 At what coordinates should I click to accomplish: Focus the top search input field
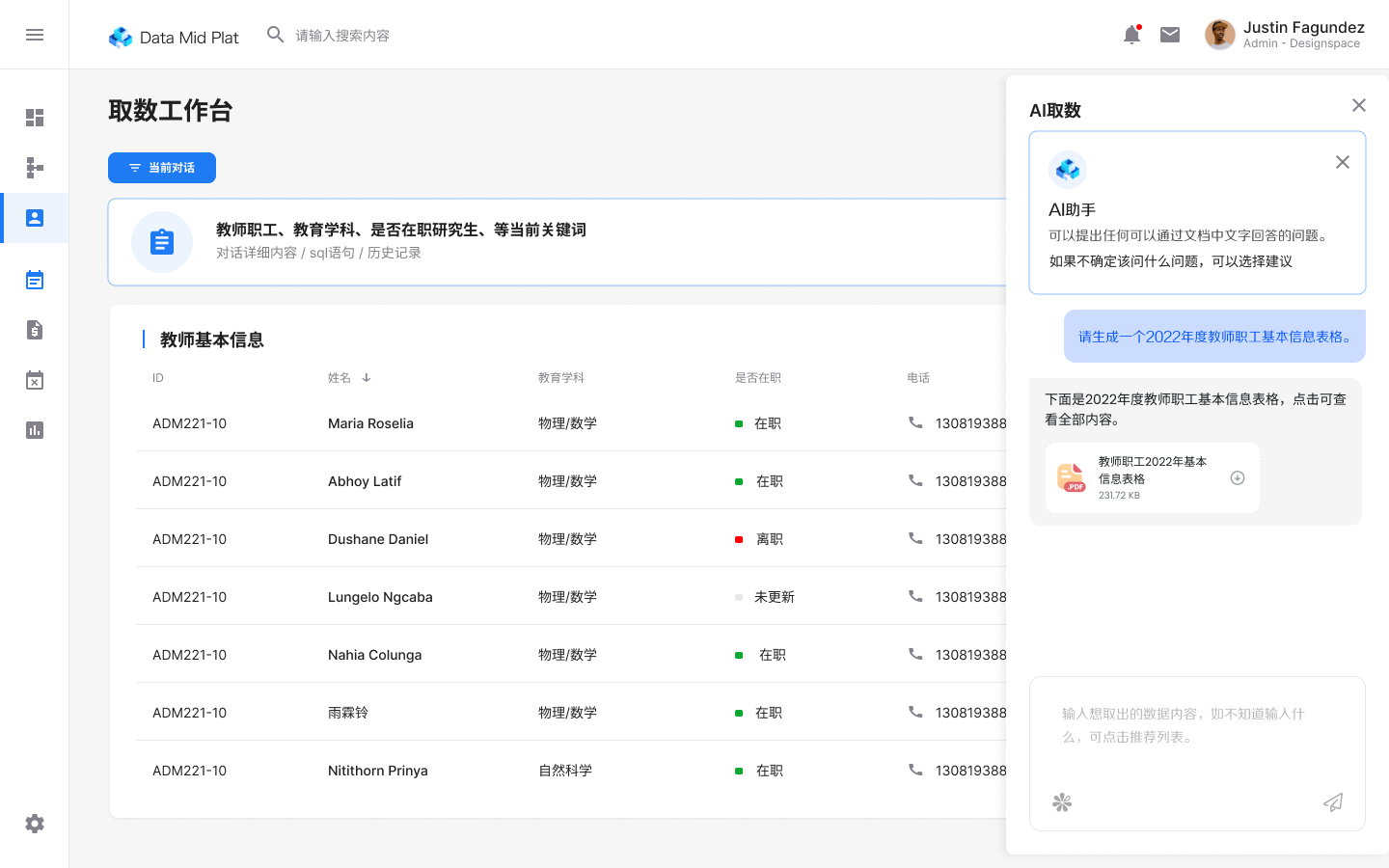tap(342, 36)
